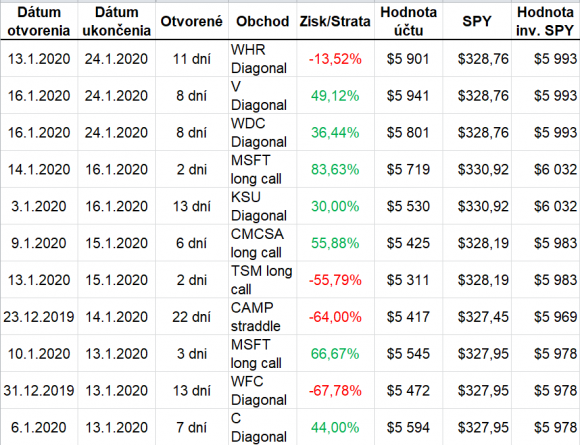
Task: Select the 'SPY' column header
Action: tap(477, 21)
